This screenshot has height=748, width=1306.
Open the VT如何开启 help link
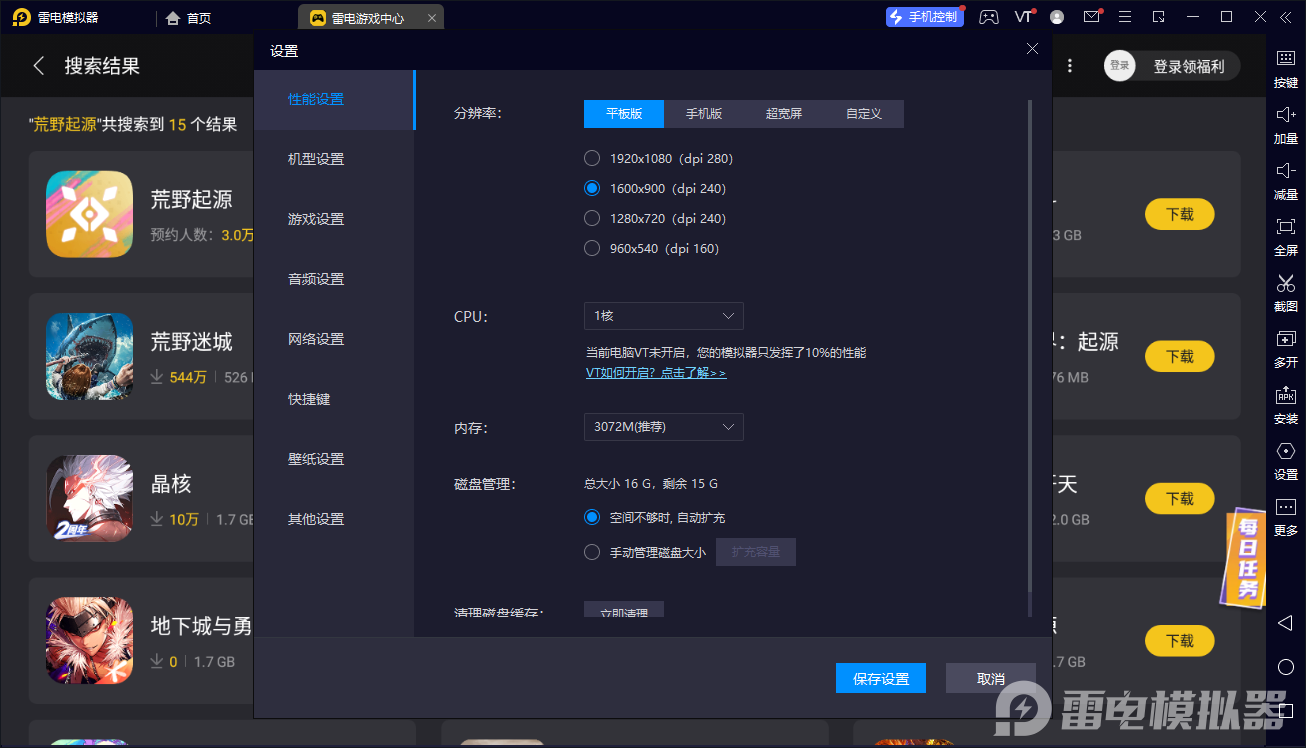click(656, 373)
